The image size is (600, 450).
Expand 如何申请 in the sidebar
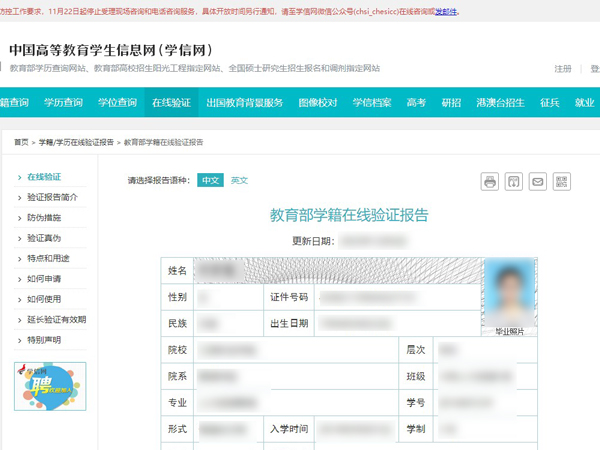pyautogui.click(x=44, y=278)
